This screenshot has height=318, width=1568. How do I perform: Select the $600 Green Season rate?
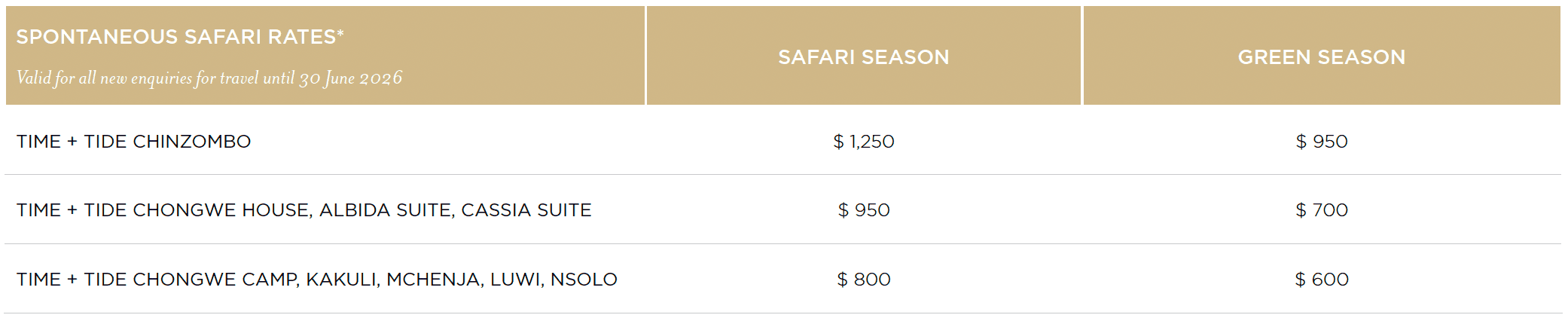pyautogui.click(x=1321, y=280)
